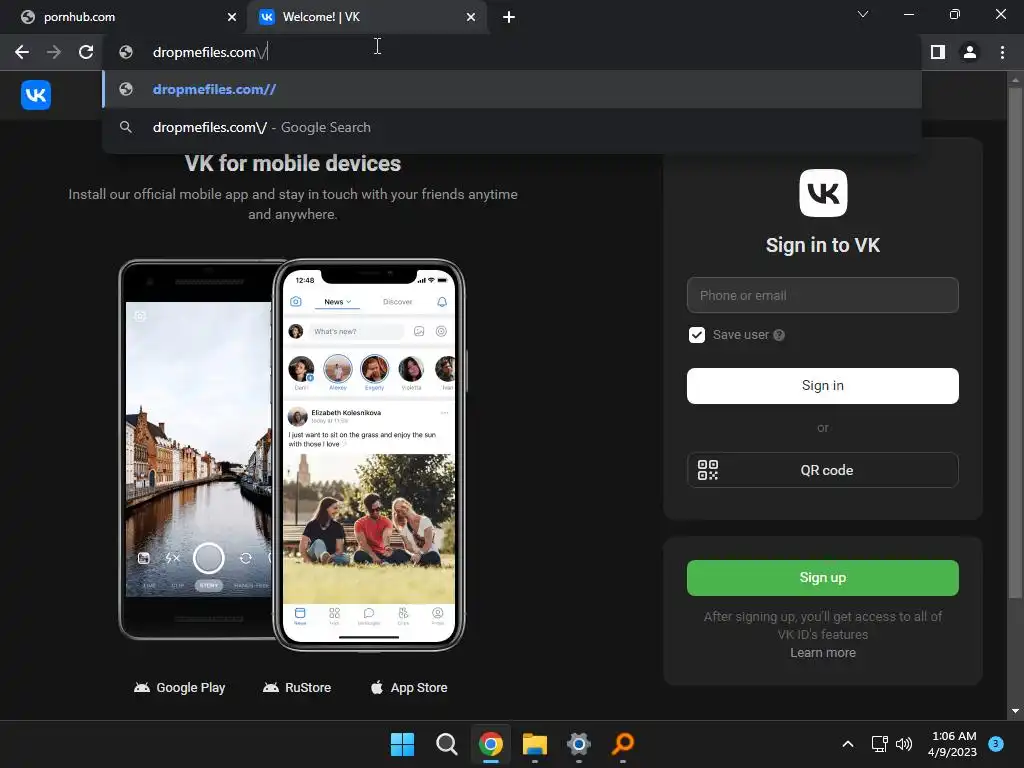1024x768 pixels.
Task: Open the tab search chevron
Action: click(x=863, y=14)
